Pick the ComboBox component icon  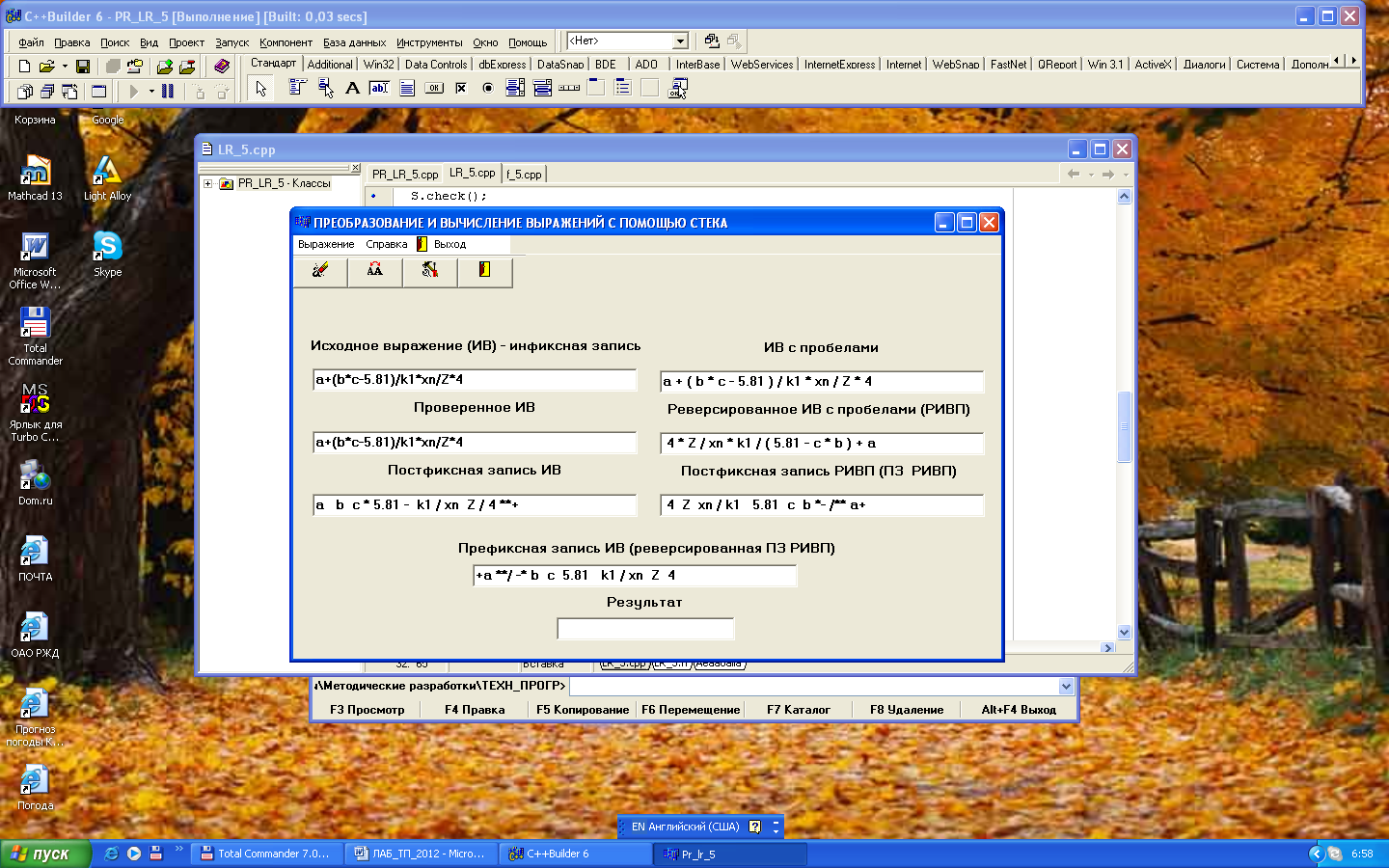[542, 88]
